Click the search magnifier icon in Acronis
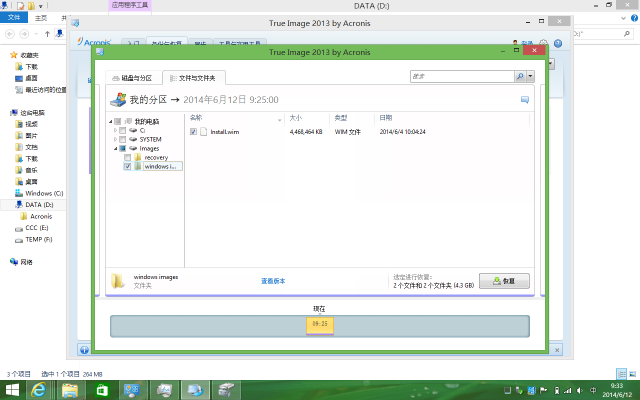The height and width of the screenshot is (400, 640). [520, 76]
